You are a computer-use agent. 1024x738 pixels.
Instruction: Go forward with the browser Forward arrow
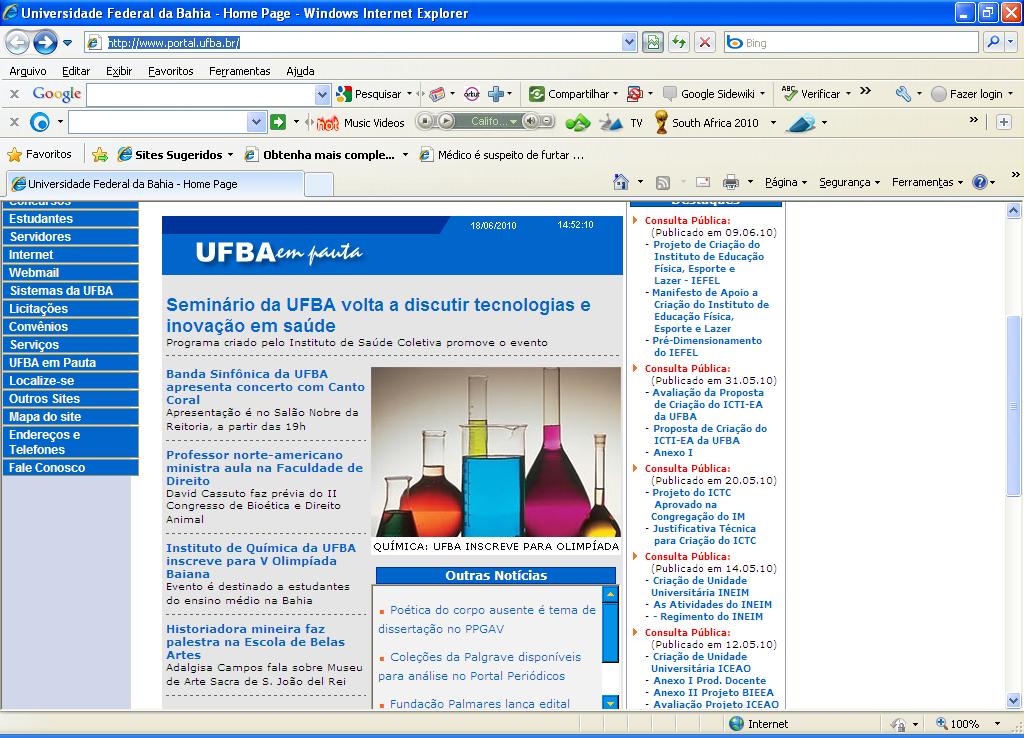click(45, 43)
